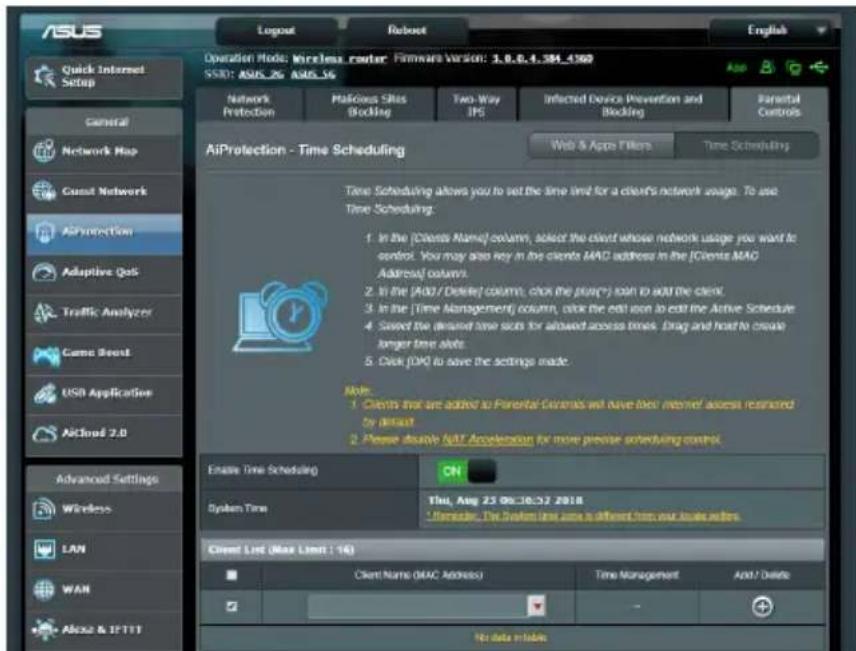Click the alarm clock illustration
Image resolution: width=856 pixels, height=651 pixels.
click(282, 317)
